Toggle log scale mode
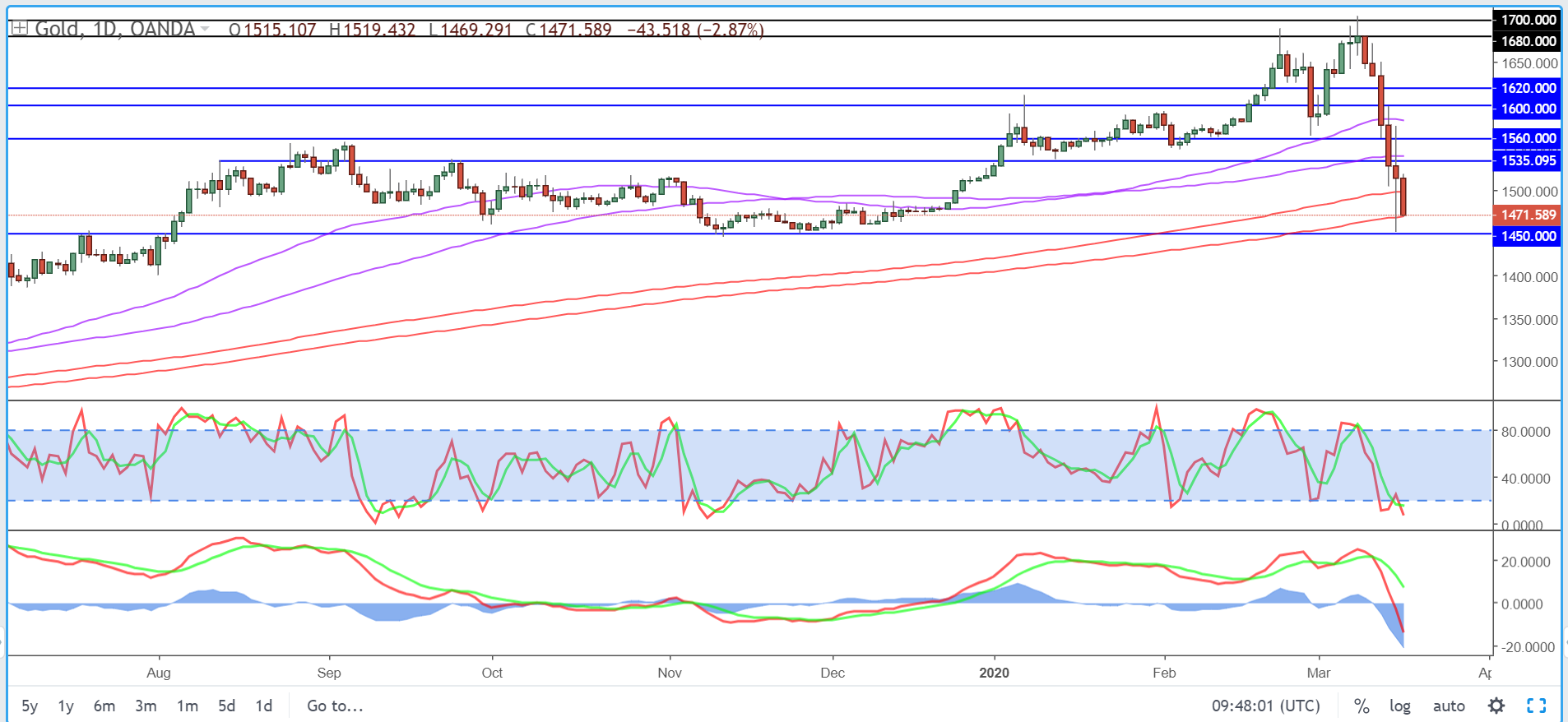 (1400, 706)
